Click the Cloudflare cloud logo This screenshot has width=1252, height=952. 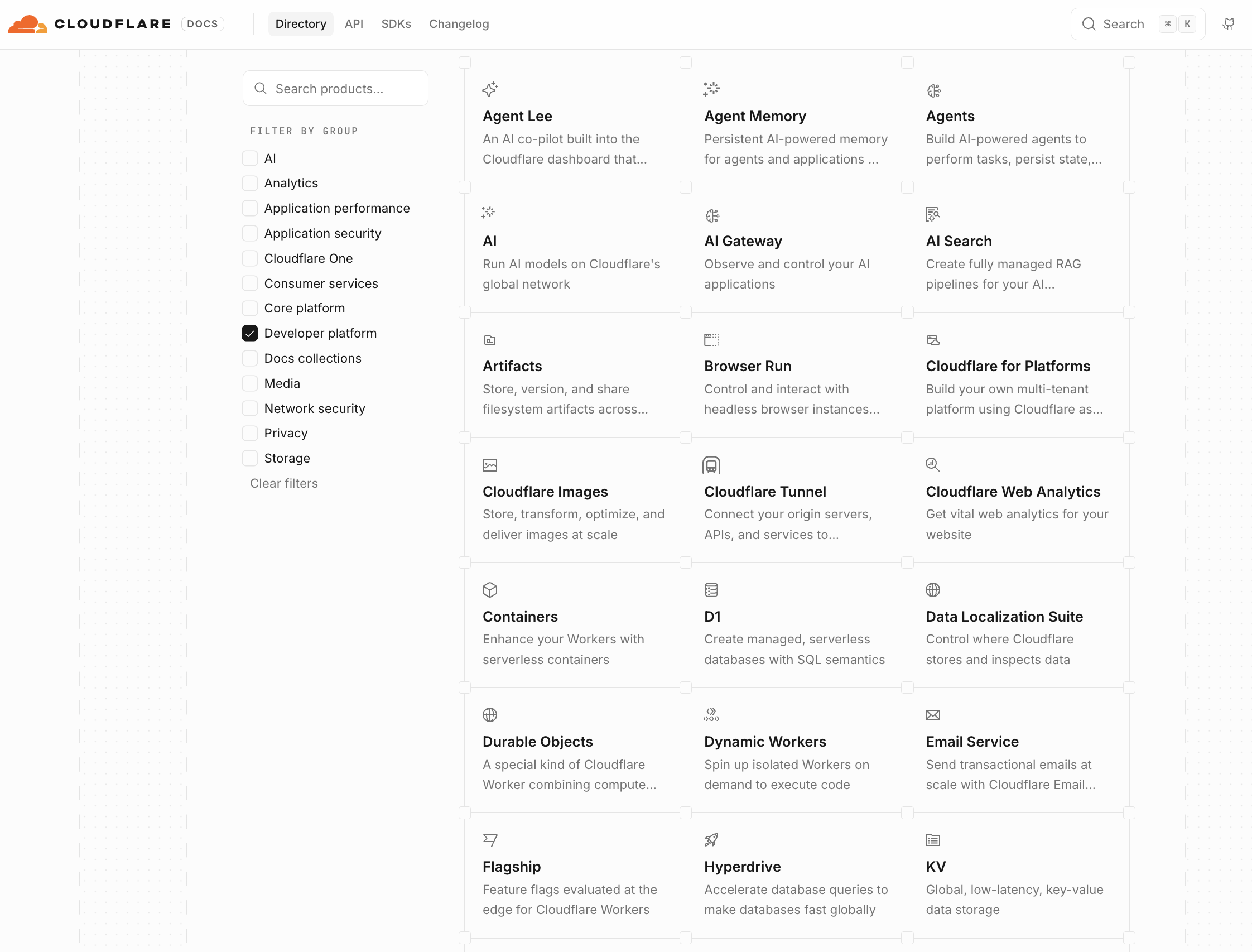tap(27, 24)
